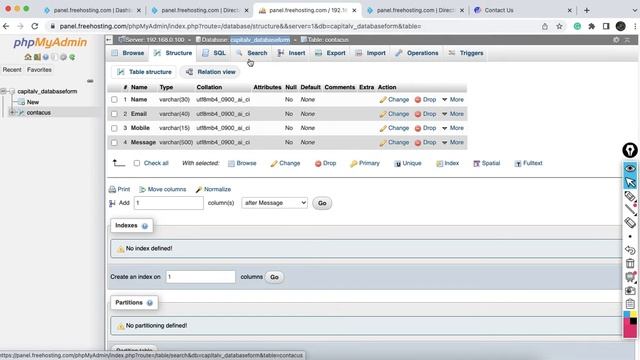The width and height of the screenshot is (640, 360).
Task: Open the 'after Message' position dropdown
Action: (x=274, y=203)
